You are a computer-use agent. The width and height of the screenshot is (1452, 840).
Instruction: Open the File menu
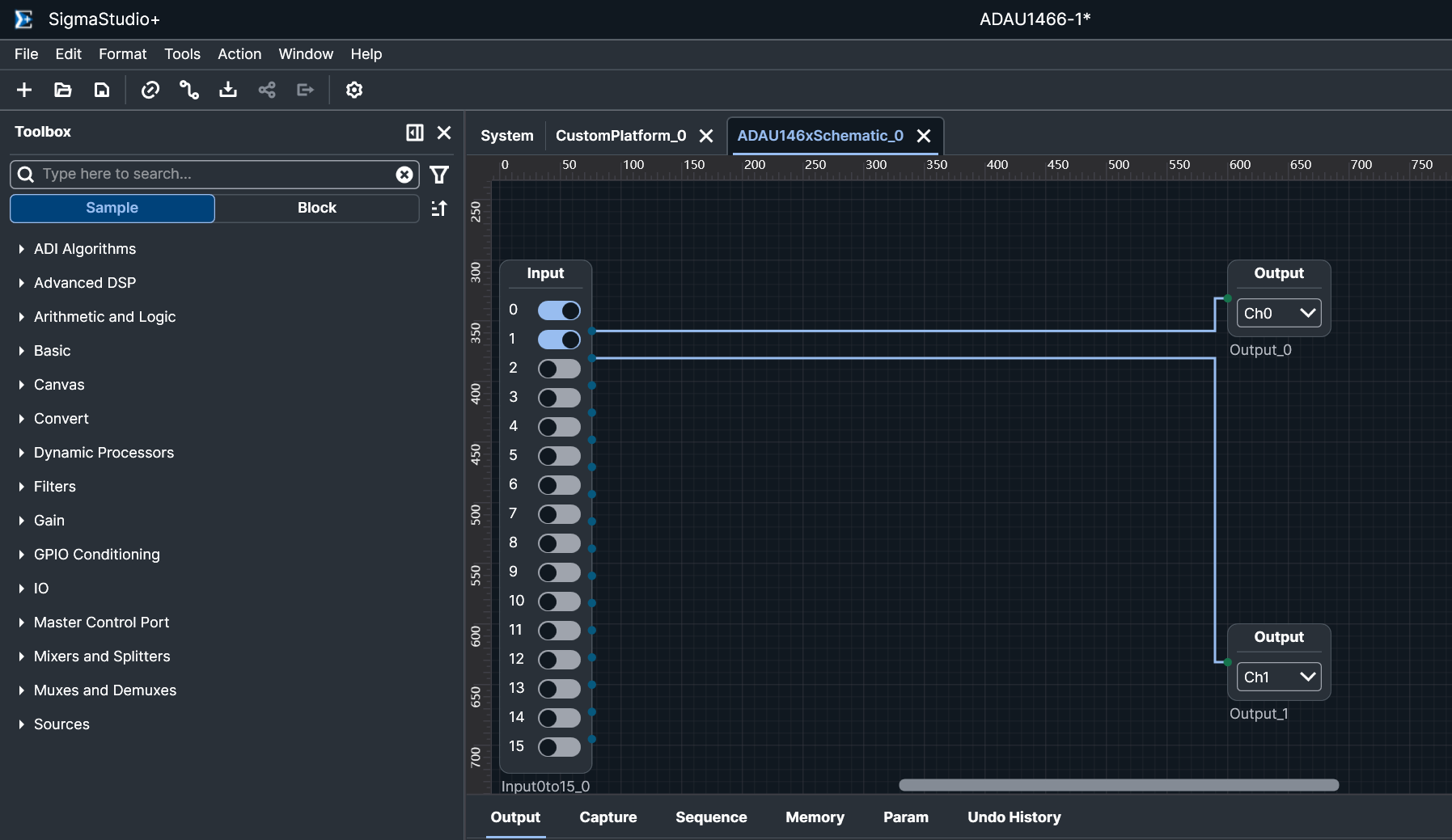27,54
